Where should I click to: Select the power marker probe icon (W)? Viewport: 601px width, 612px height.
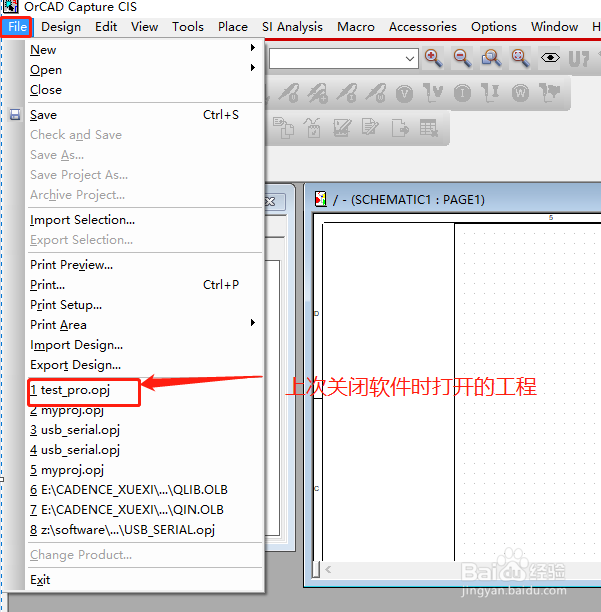(375, 93)
